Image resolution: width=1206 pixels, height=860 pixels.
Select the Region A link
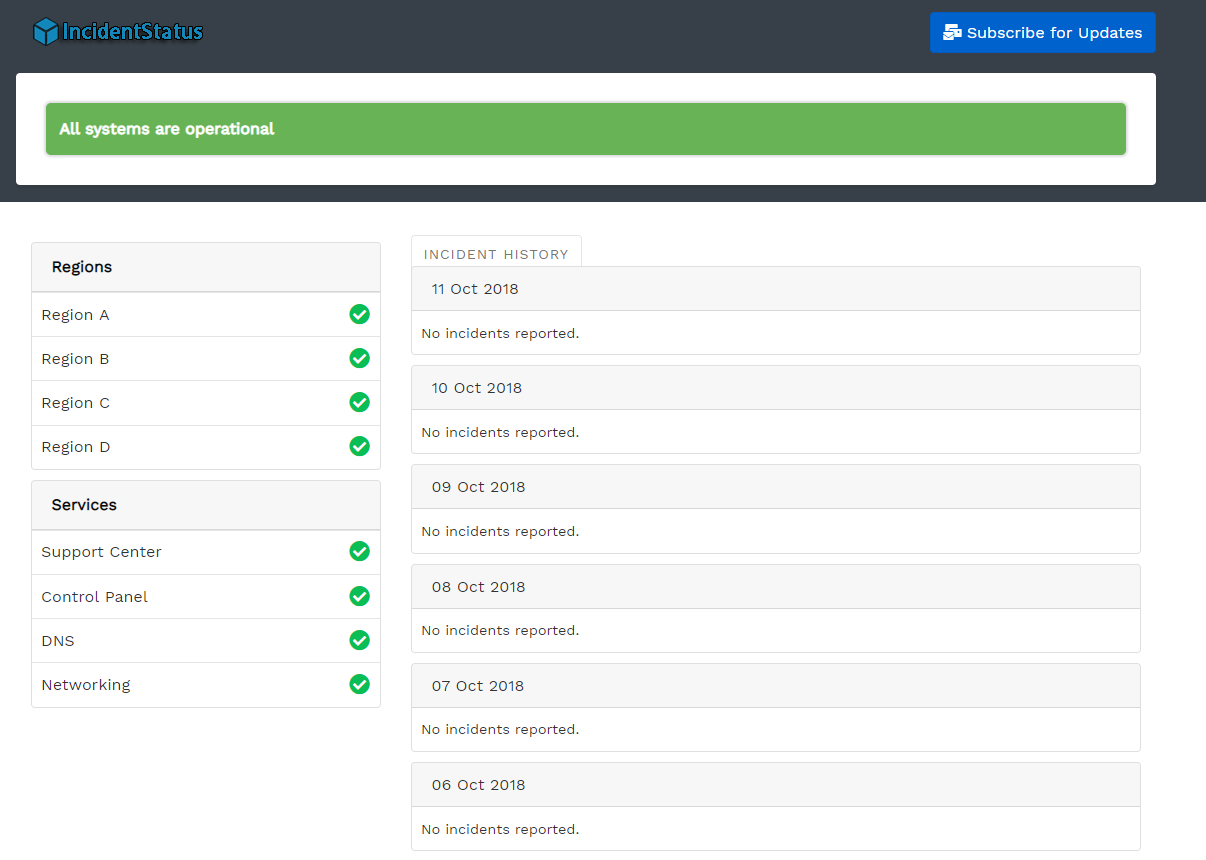pyautogui.click(x=75, y=314)
